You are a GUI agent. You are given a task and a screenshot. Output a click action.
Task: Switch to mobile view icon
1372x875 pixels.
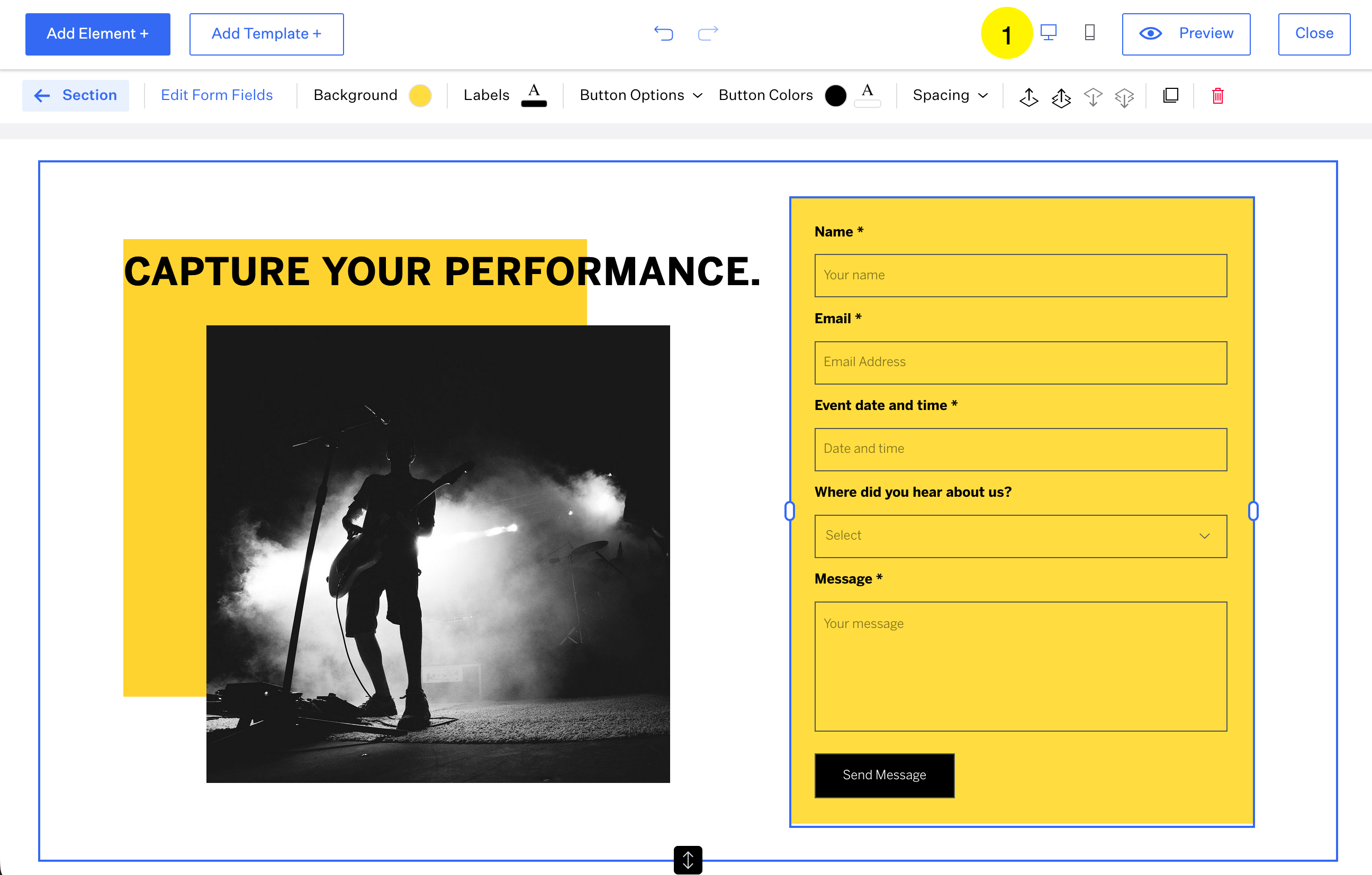click(1089, 32)
